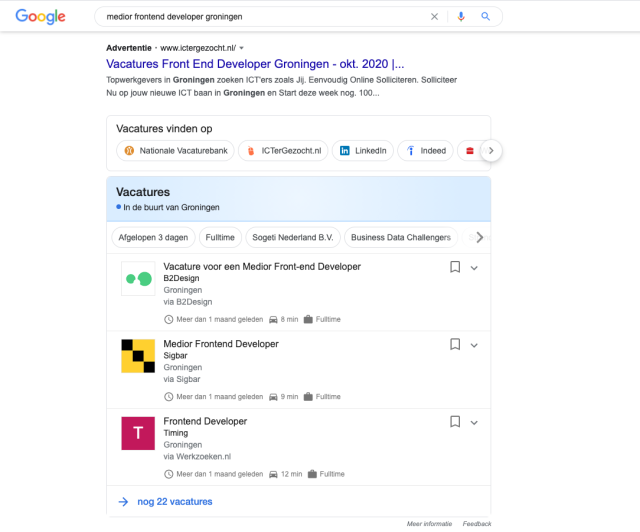Click the briefcase icon in the Sigbar listing
Image resolution: width=640 pixels, height=532 pixels.
(x=308, y=396)
